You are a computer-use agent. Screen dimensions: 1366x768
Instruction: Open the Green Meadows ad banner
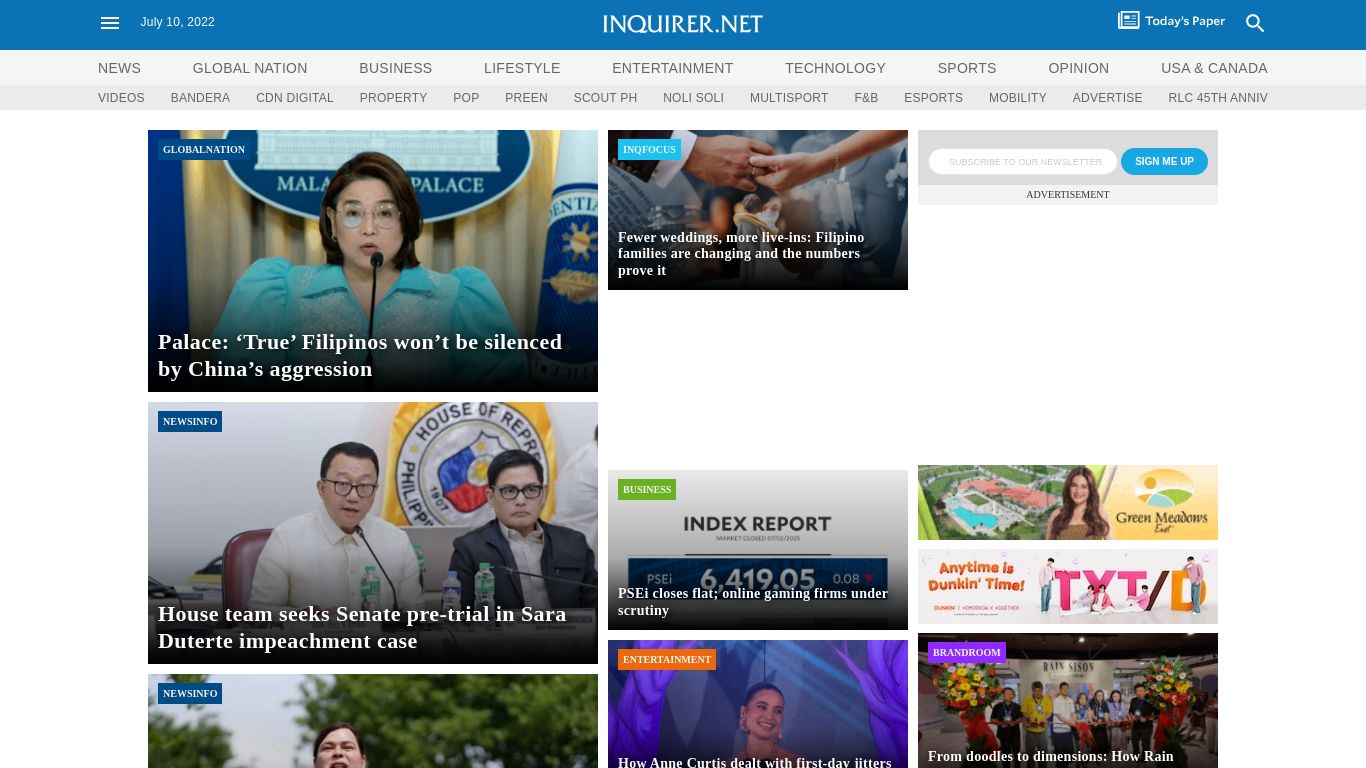pos(1068,502)
